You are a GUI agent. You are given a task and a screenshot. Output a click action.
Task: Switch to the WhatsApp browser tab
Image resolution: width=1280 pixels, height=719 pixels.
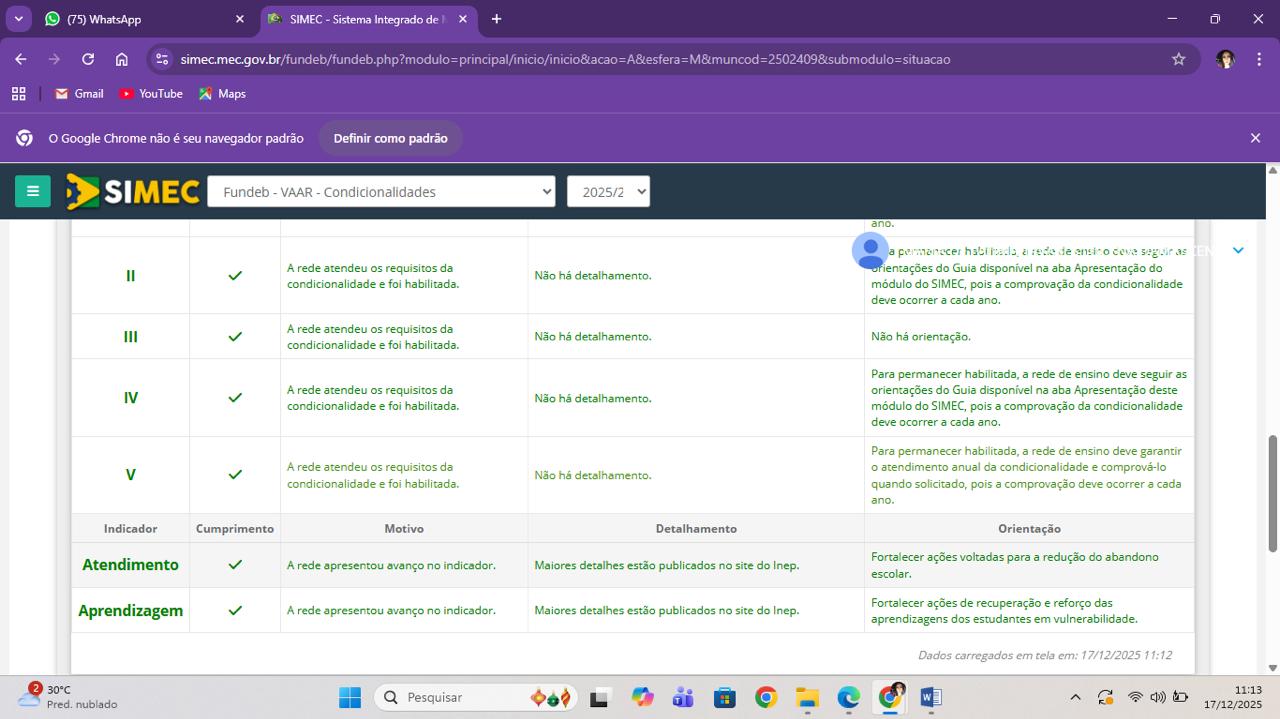[145, 19]
